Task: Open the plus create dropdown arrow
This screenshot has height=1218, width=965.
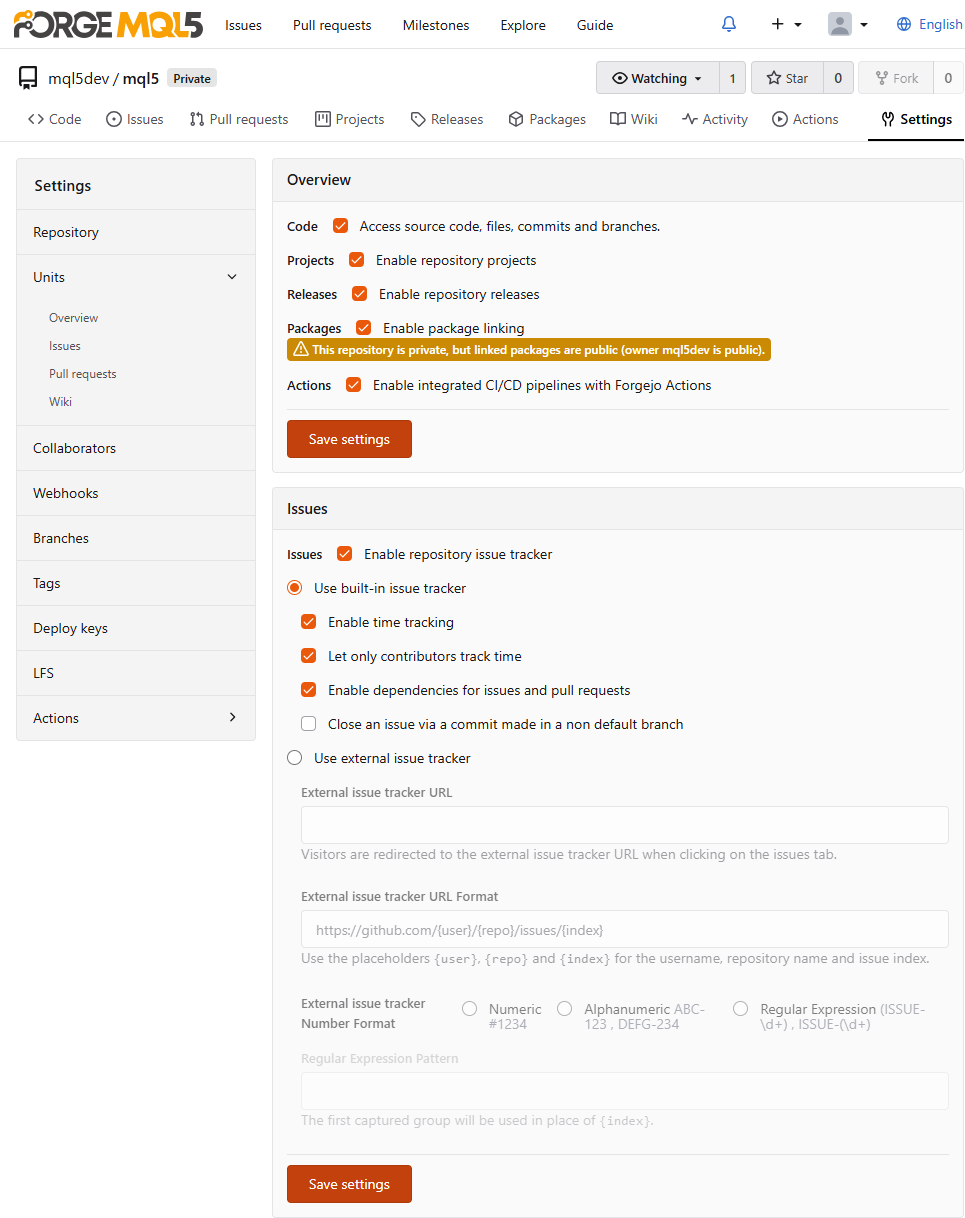Action: 798,25
